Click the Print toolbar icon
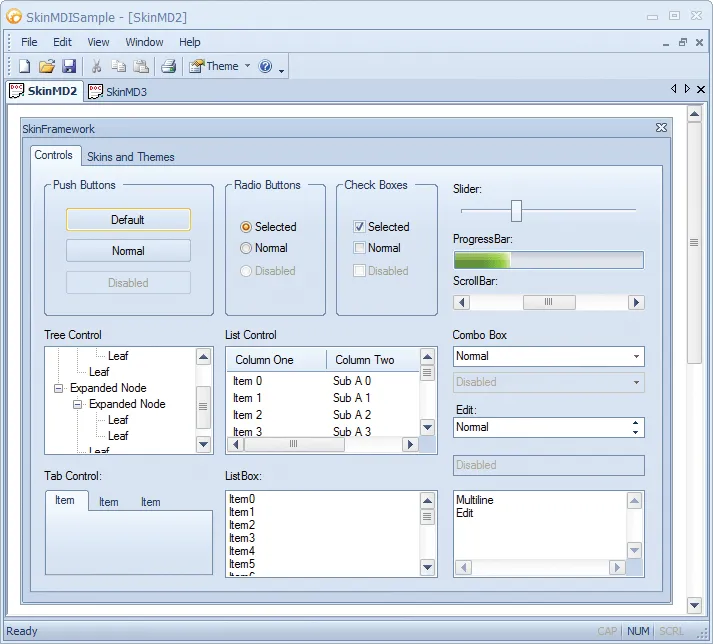This screenshot has height=644, width=713. point(168,66)
